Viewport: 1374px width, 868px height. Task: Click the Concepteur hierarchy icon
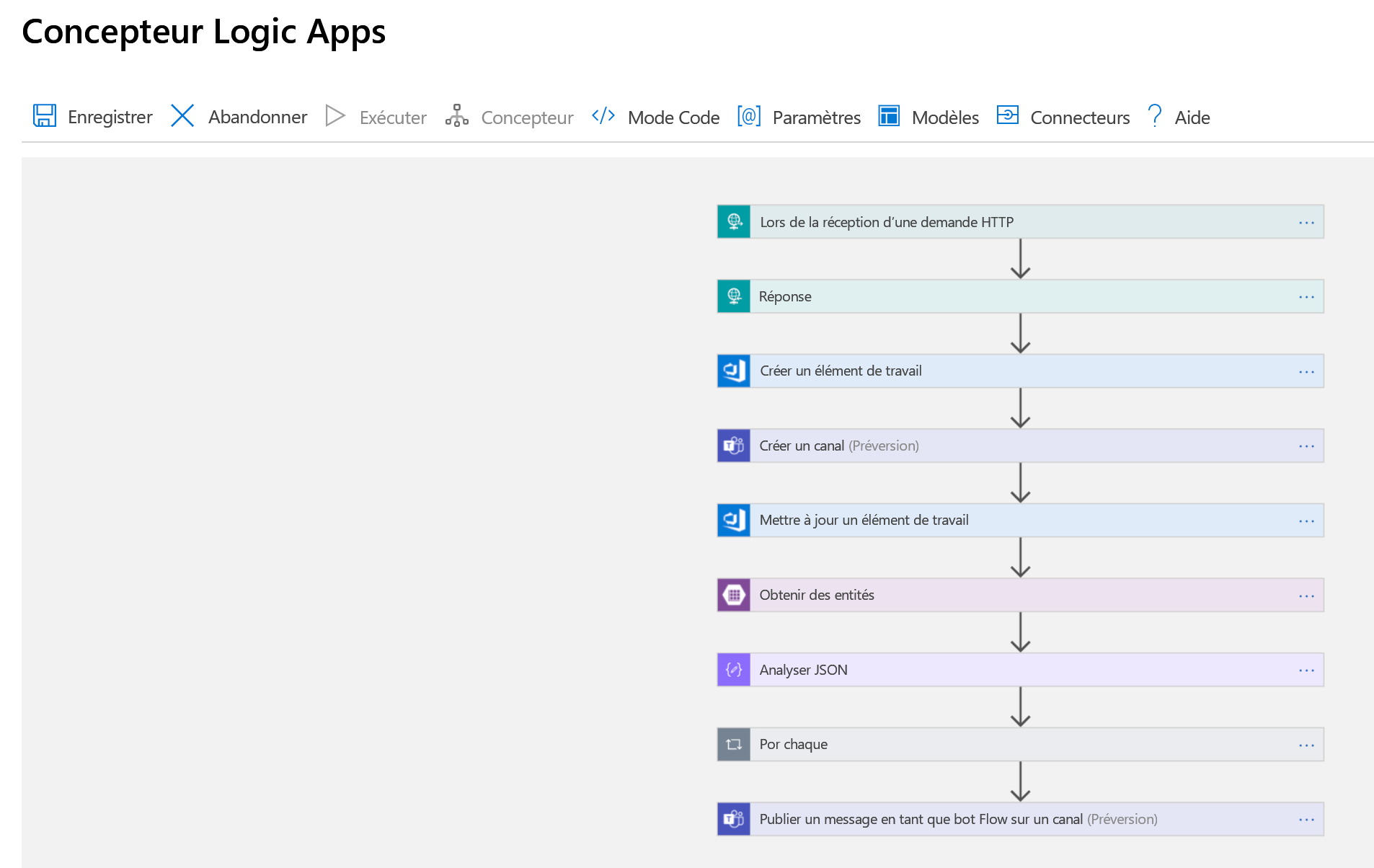[457, 115]
